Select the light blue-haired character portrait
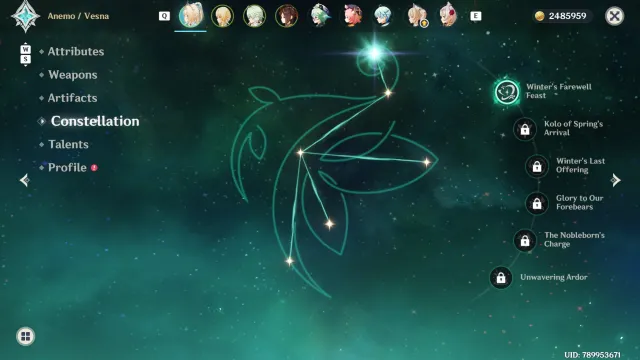640x360 pixels. pyautogui.click(x=383, y=16)
